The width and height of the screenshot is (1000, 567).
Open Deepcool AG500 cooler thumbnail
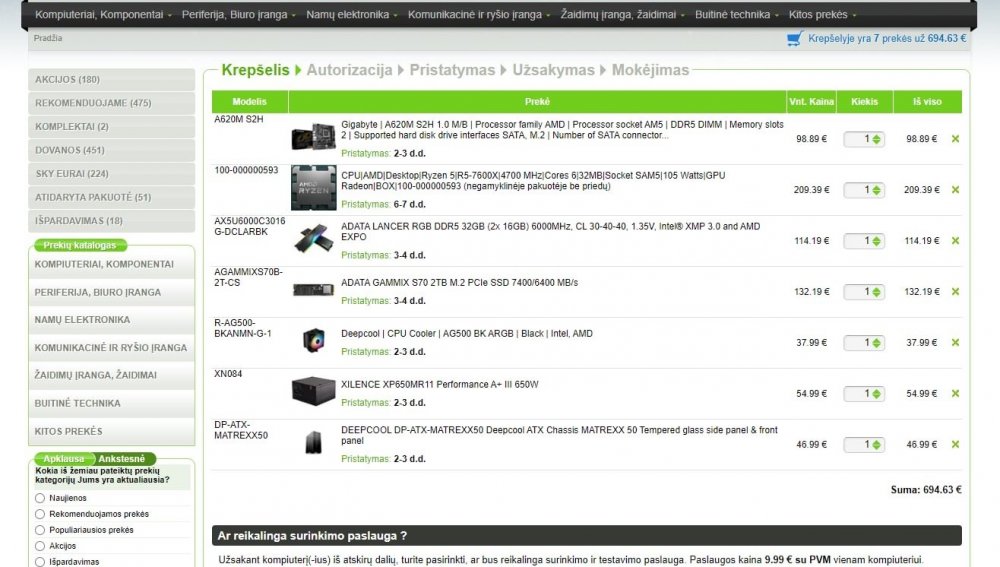click(313, 341)
